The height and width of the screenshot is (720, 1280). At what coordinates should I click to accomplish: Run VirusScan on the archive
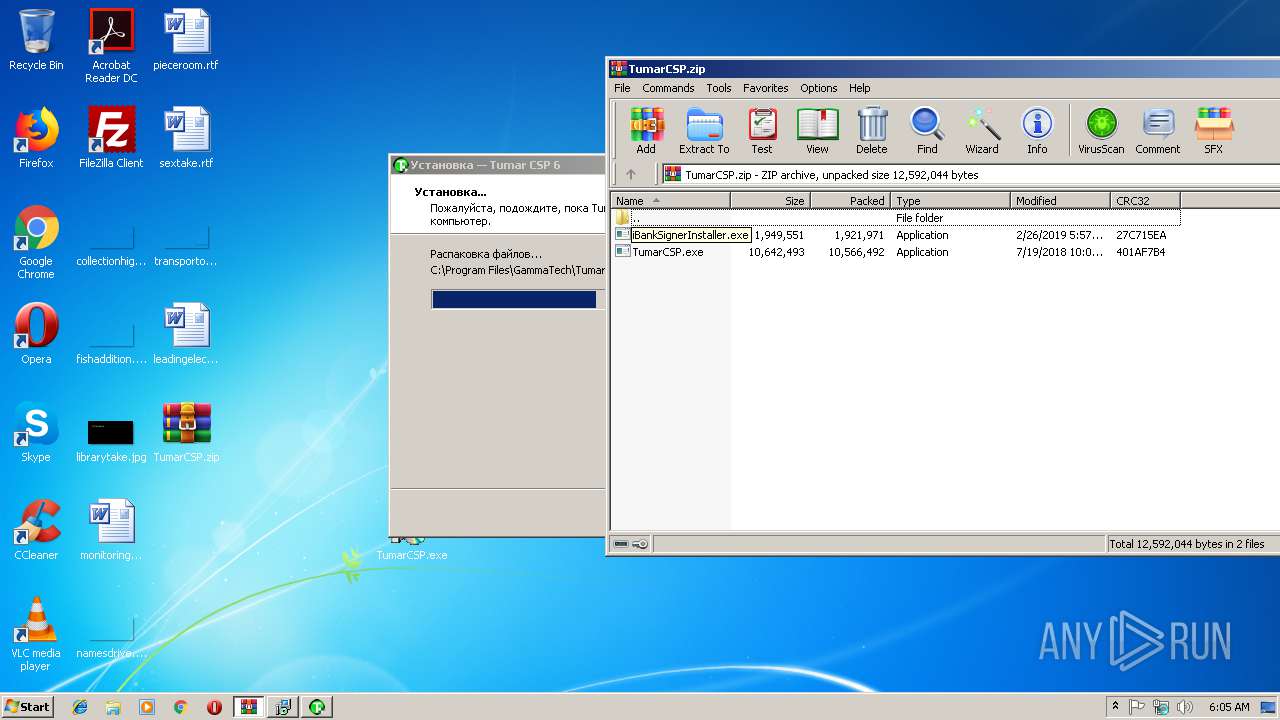click(x=1101, y=131)
